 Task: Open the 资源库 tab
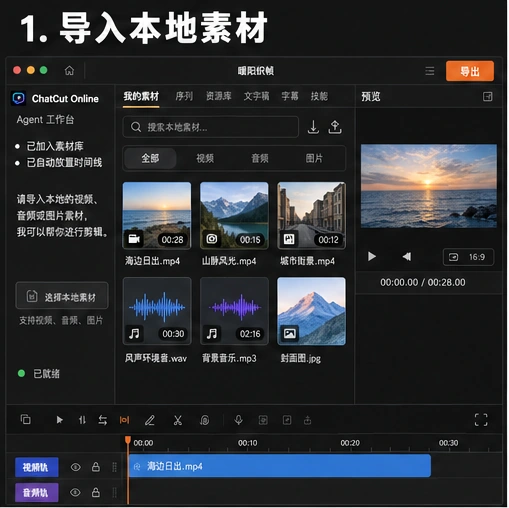click(218, 96)
